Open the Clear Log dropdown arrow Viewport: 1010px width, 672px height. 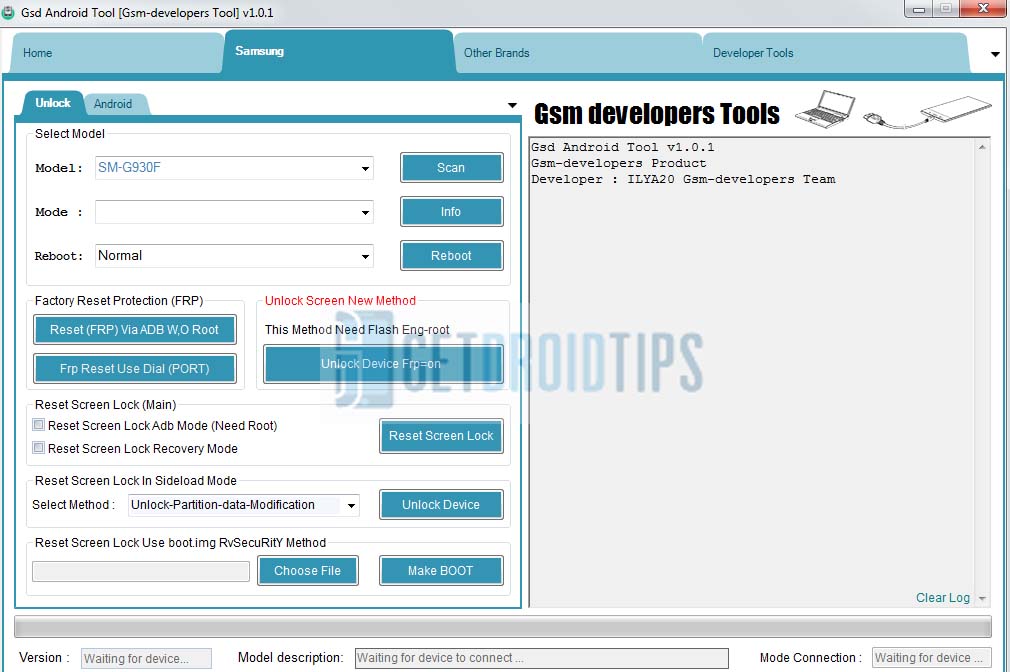(x=982, y=599)
